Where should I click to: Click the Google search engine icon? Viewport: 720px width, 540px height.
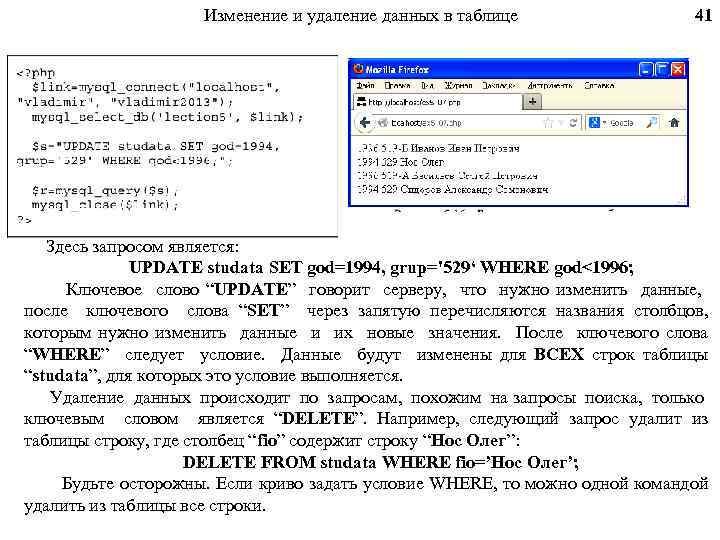click(594, 123)
